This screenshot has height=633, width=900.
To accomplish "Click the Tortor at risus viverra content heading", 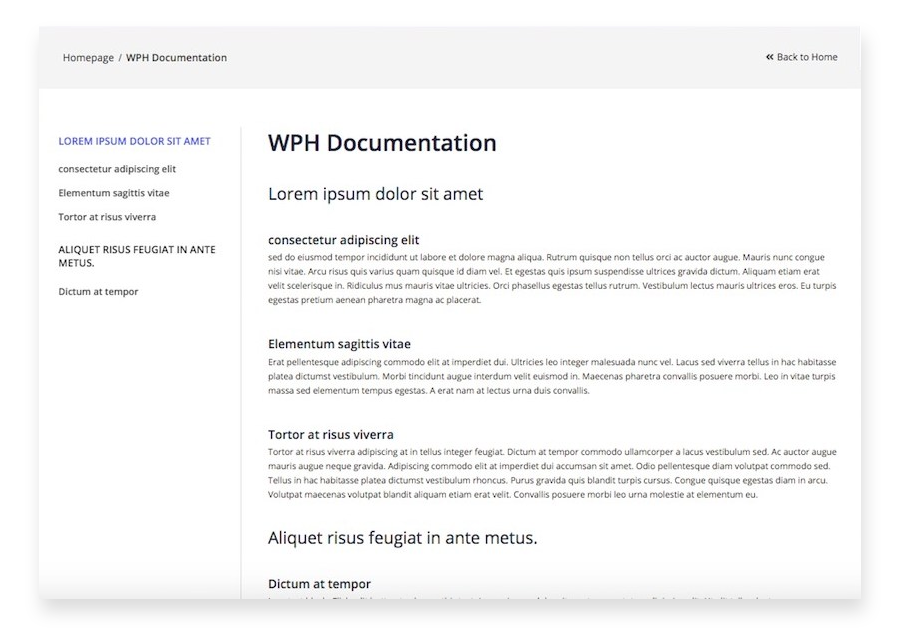I will [331, 434].
